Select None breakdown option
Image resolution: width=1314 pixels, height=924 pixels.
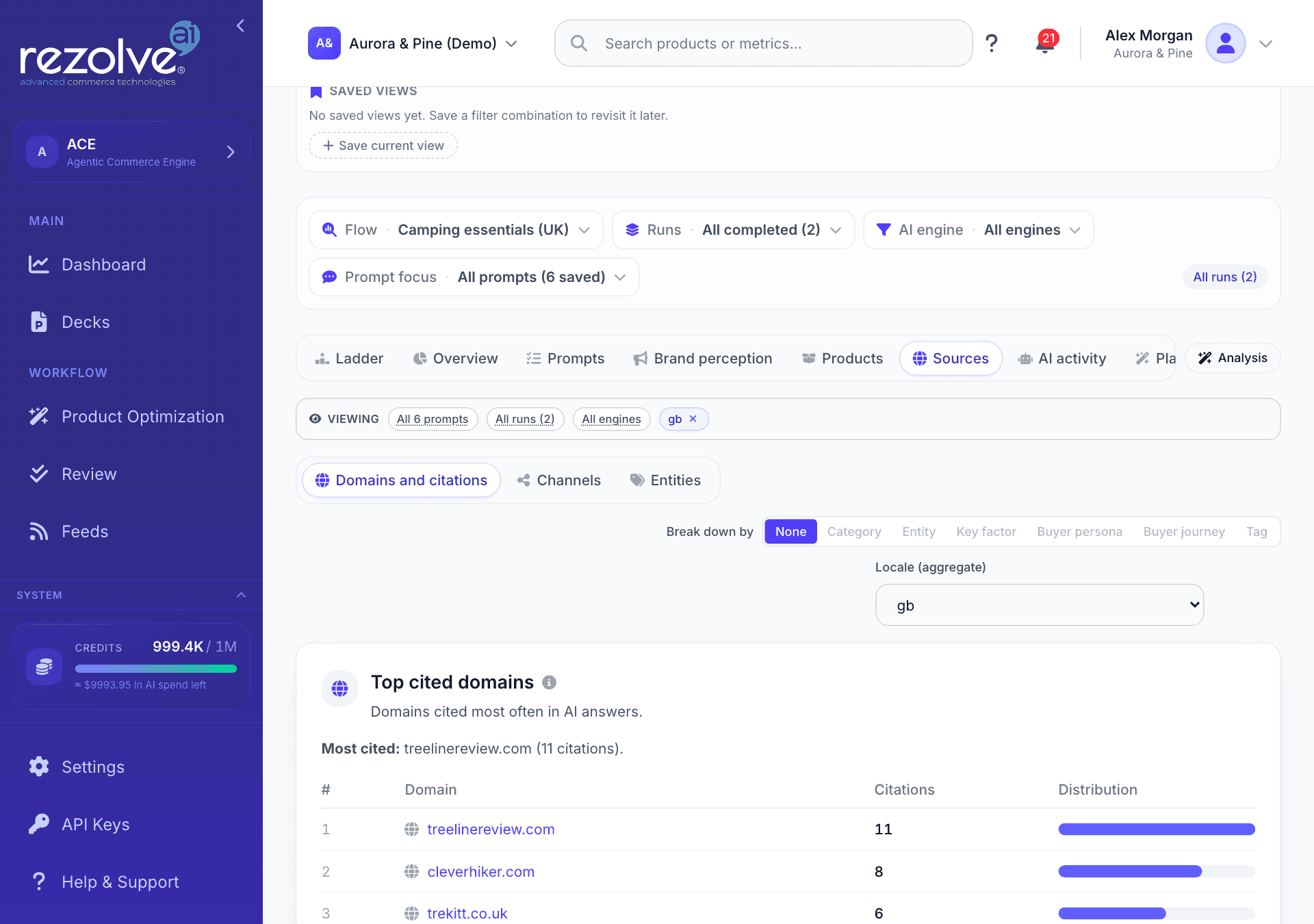(x=790, y=532)
